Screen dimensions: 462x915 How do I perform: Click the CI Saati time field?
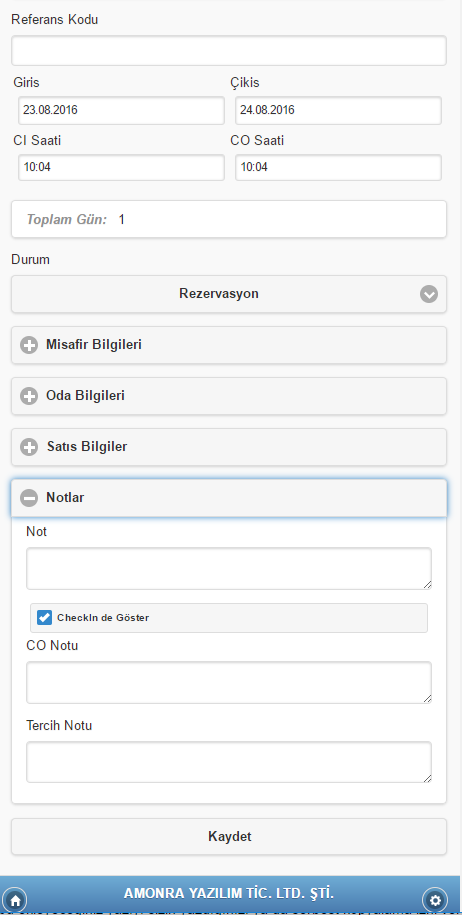[x=121, y=167]
